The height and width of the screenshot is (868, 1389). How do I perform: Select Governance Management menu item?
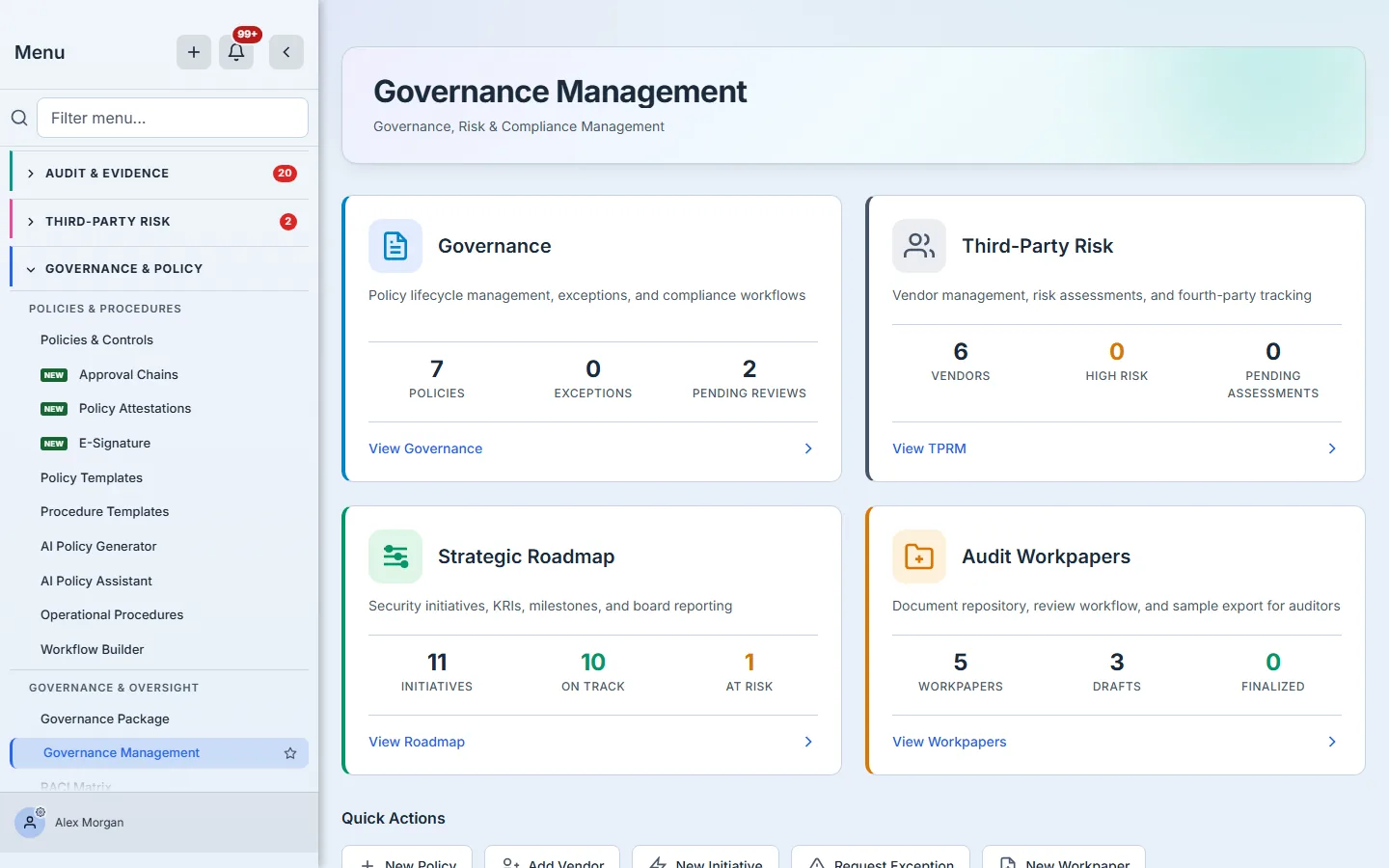159,753
